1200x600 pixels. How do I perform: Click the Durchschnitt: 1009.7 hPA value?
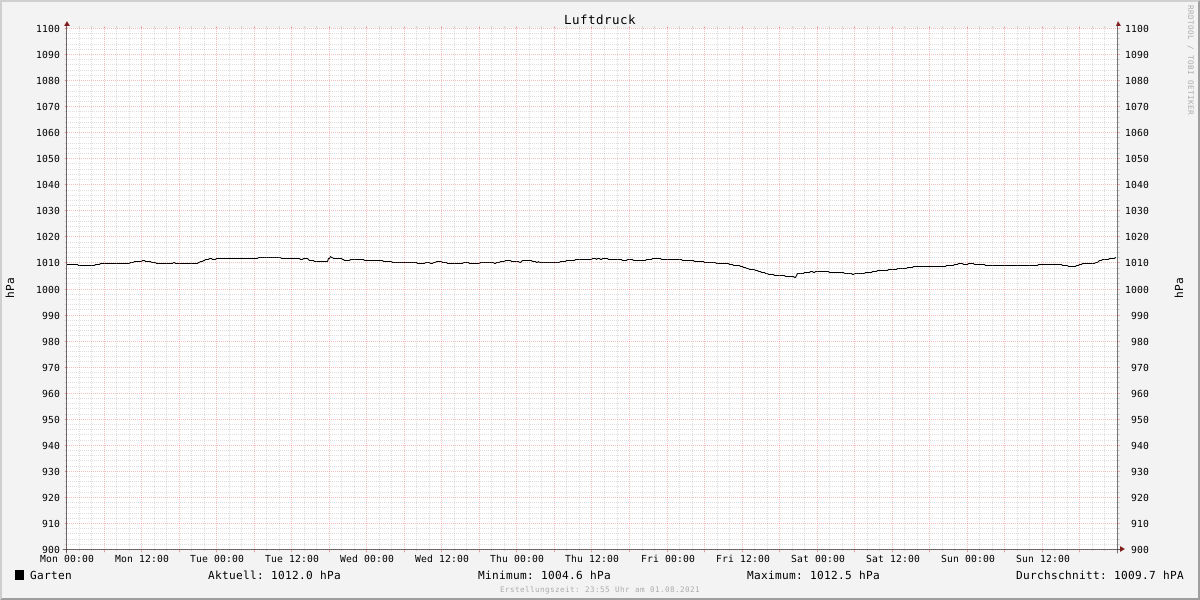point(1099,575)
